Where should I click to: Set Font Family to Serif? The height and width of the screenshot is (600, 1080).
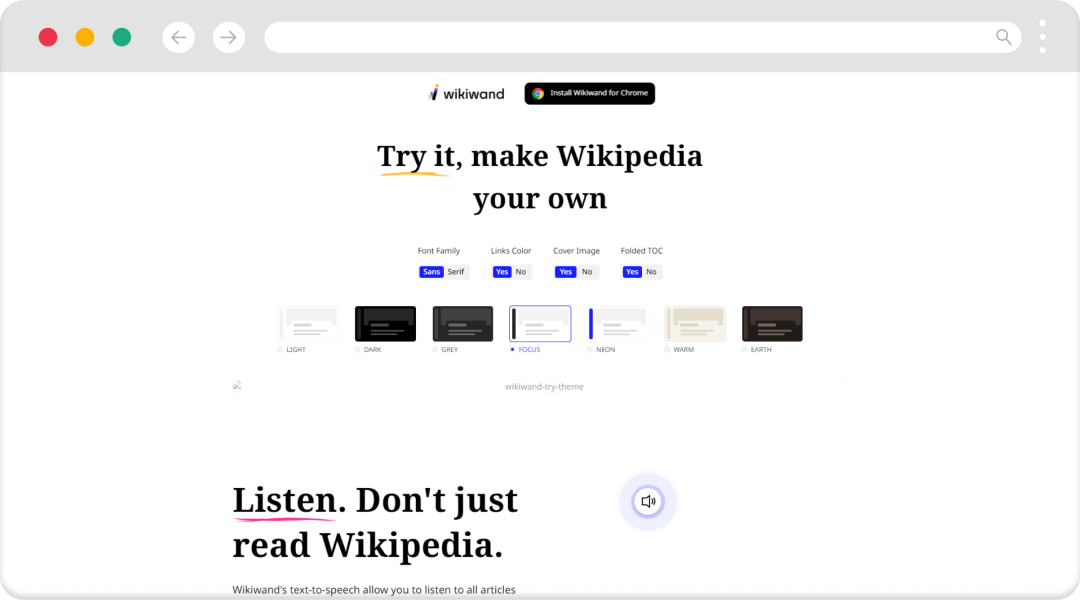click(x=456, y=272)
